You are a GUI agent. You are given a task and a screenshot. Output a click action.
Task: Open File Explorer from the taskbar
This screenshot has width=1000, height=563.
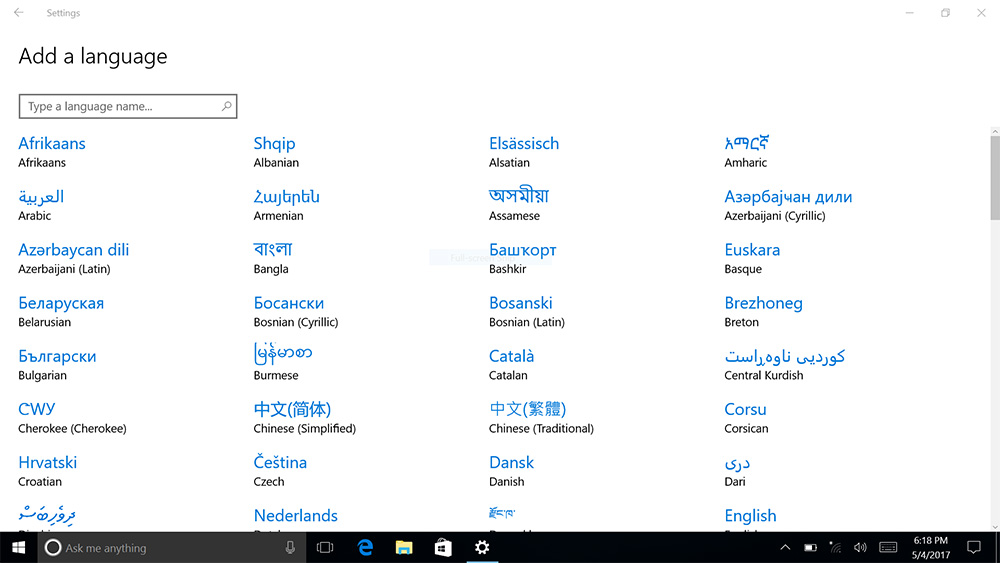tap(404, 547)
